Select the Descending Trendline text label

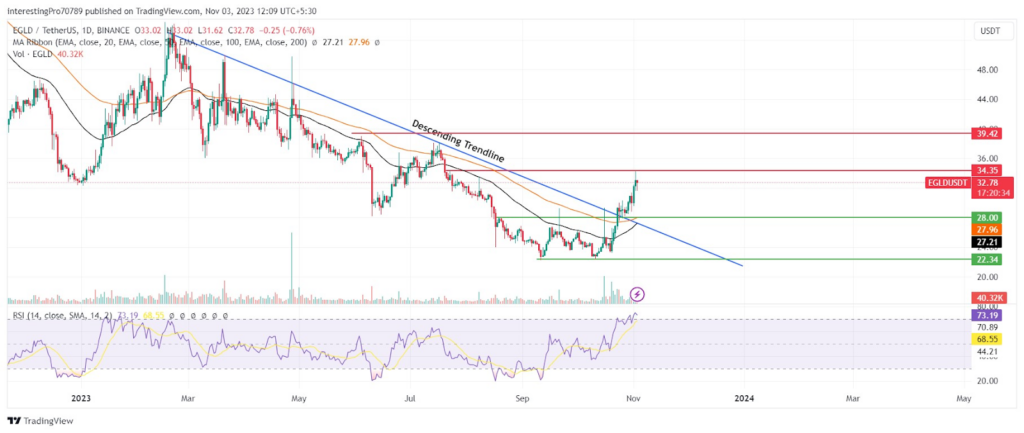click(x=458, y=141)
